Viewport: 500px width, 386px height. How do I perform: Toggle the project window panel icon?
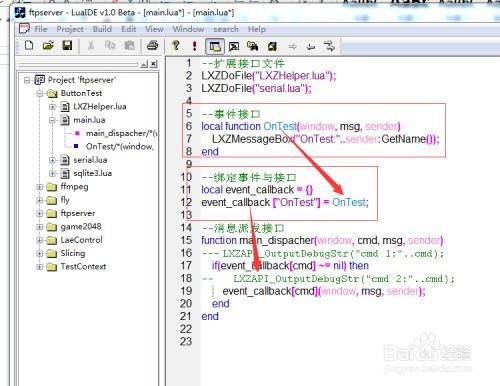(215, 46)
